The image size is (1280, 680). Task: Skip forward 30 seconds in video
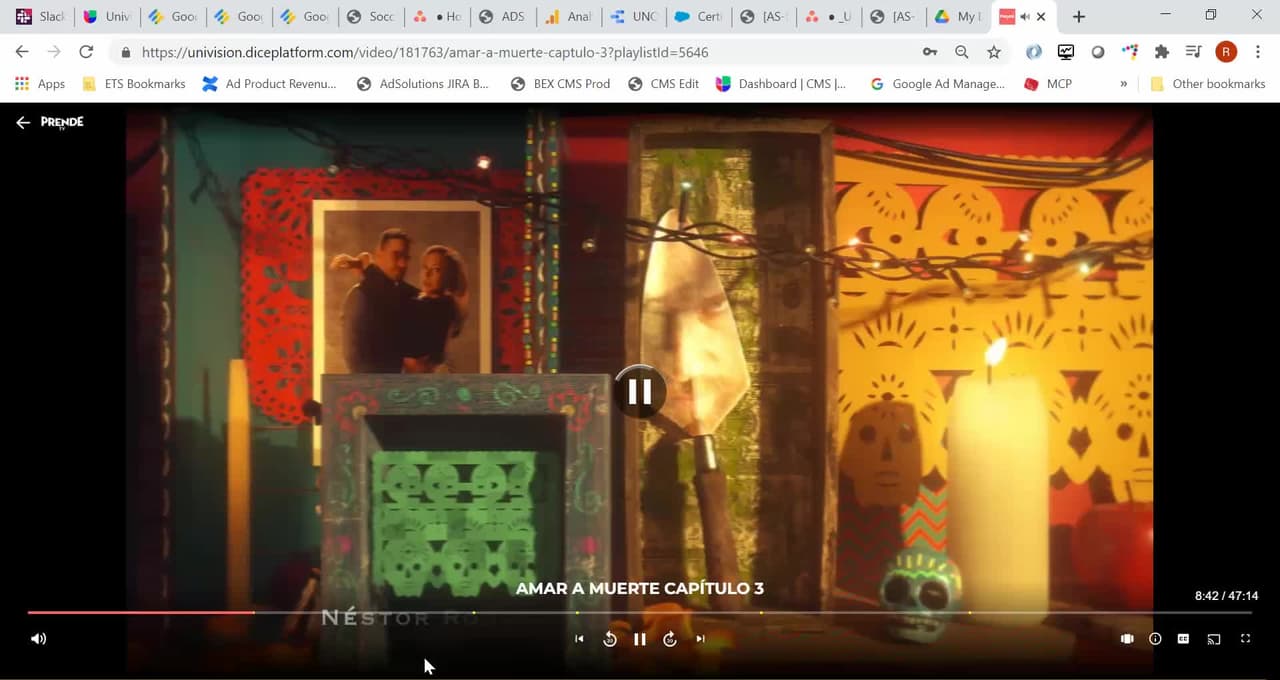point(670,639)
